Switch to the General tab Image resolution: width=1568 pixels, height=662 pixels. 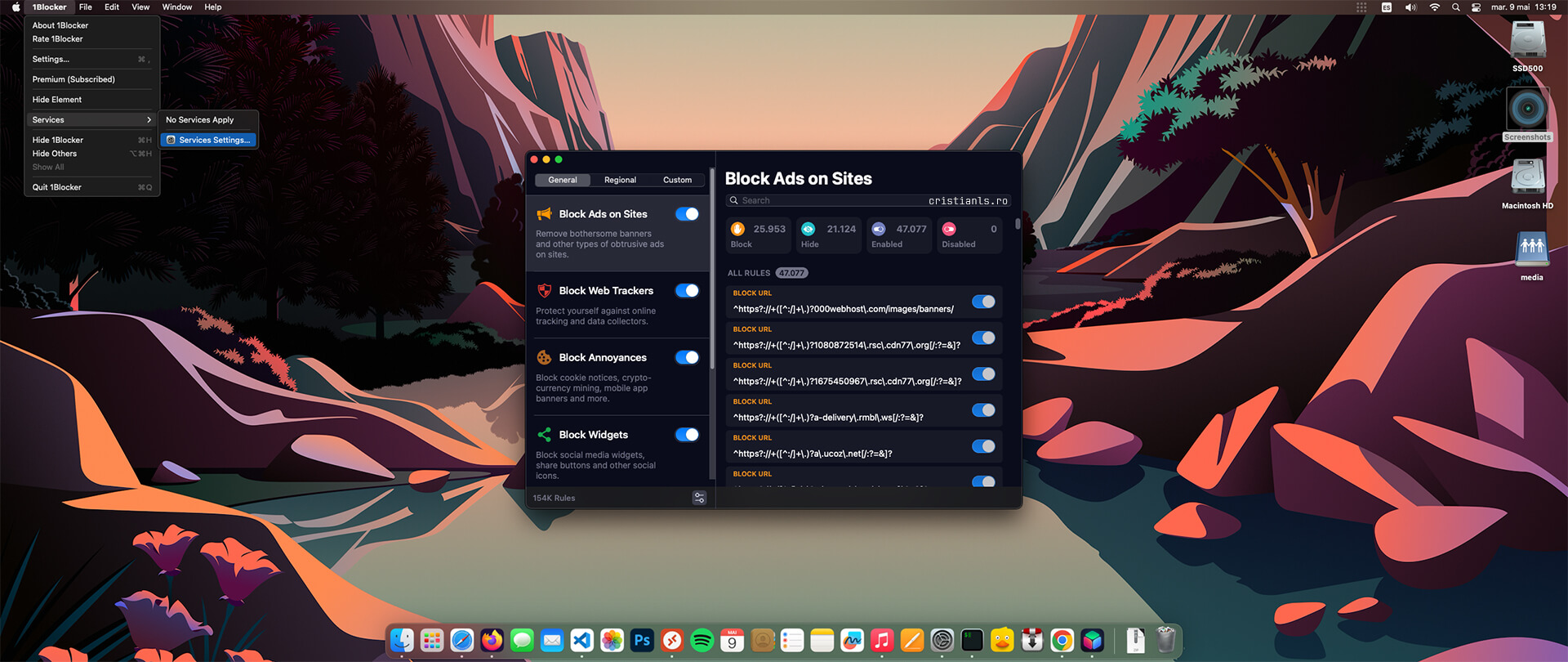[x=563, y=180]
